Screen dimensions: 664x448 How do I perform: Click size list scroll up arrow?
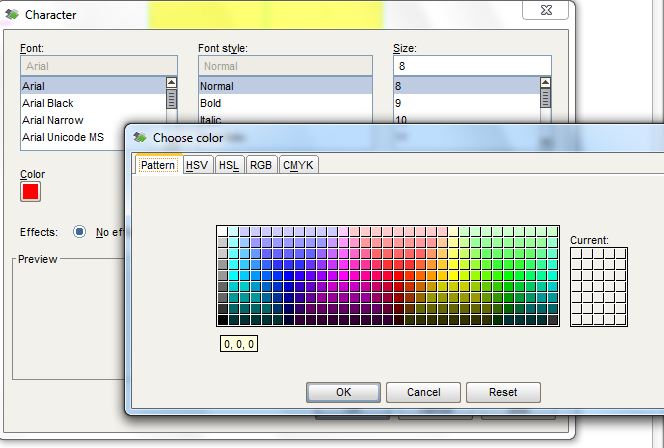point(545,82)
